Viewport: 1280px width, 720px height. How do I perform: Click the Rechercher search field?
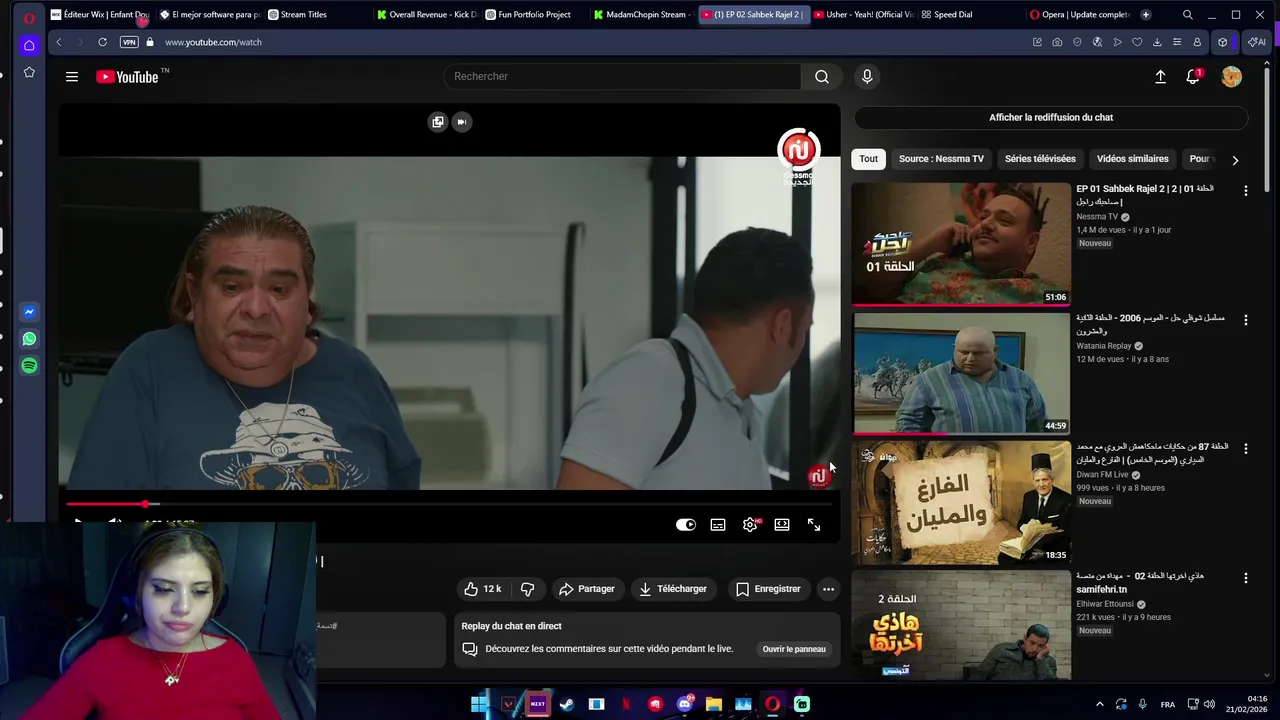point(622,77)
